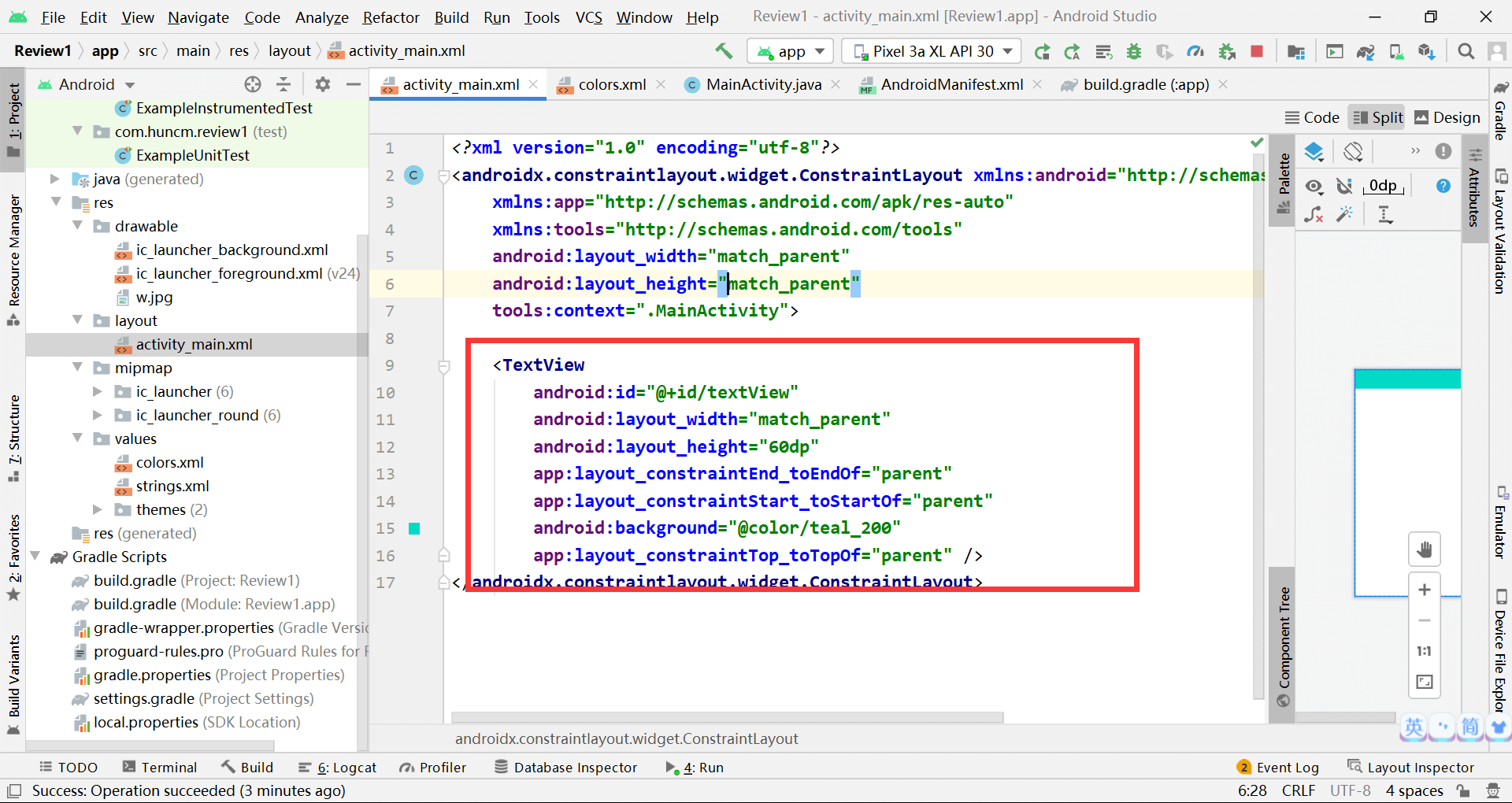
Task: Open the Analyze menu
Action: tap(322, 17)
